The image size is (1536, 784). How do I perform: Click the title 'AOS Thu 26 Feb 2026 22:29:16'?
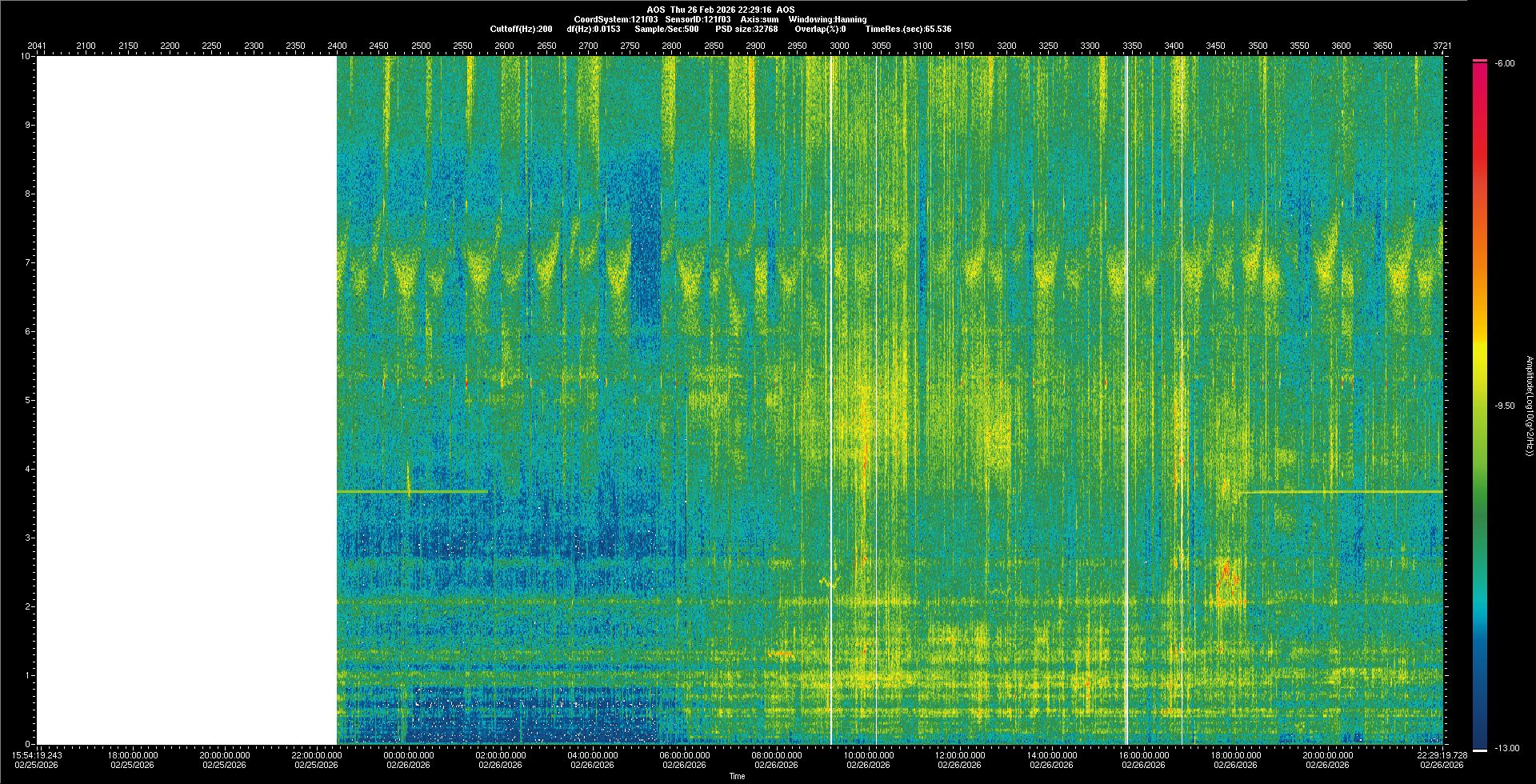coord(709,10)
